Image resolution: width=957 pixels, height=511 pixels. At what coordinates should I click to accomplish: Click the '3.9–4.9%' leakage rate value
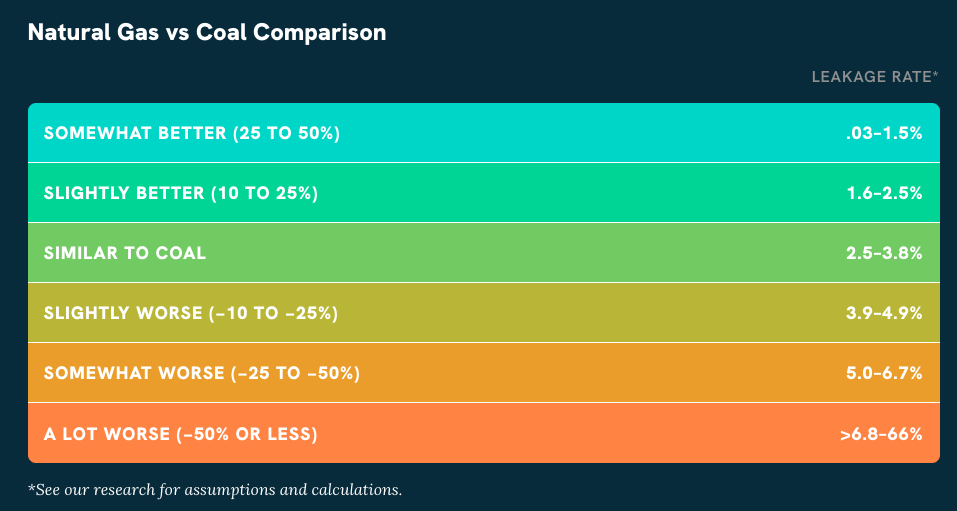884,313
